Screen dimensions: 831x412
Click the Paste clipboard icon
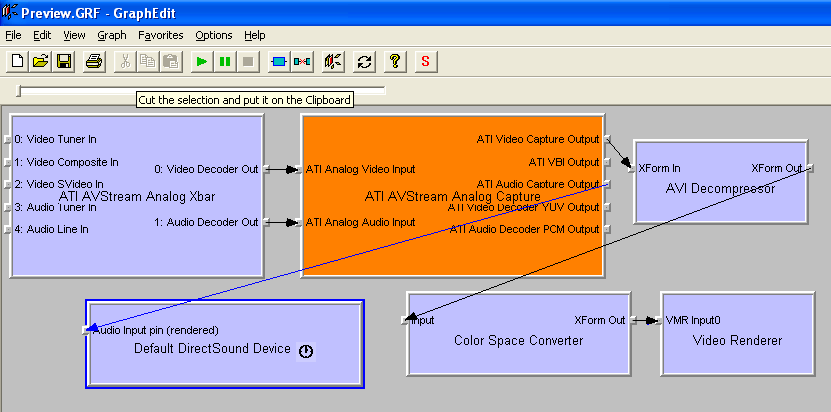tap(171, 62)
